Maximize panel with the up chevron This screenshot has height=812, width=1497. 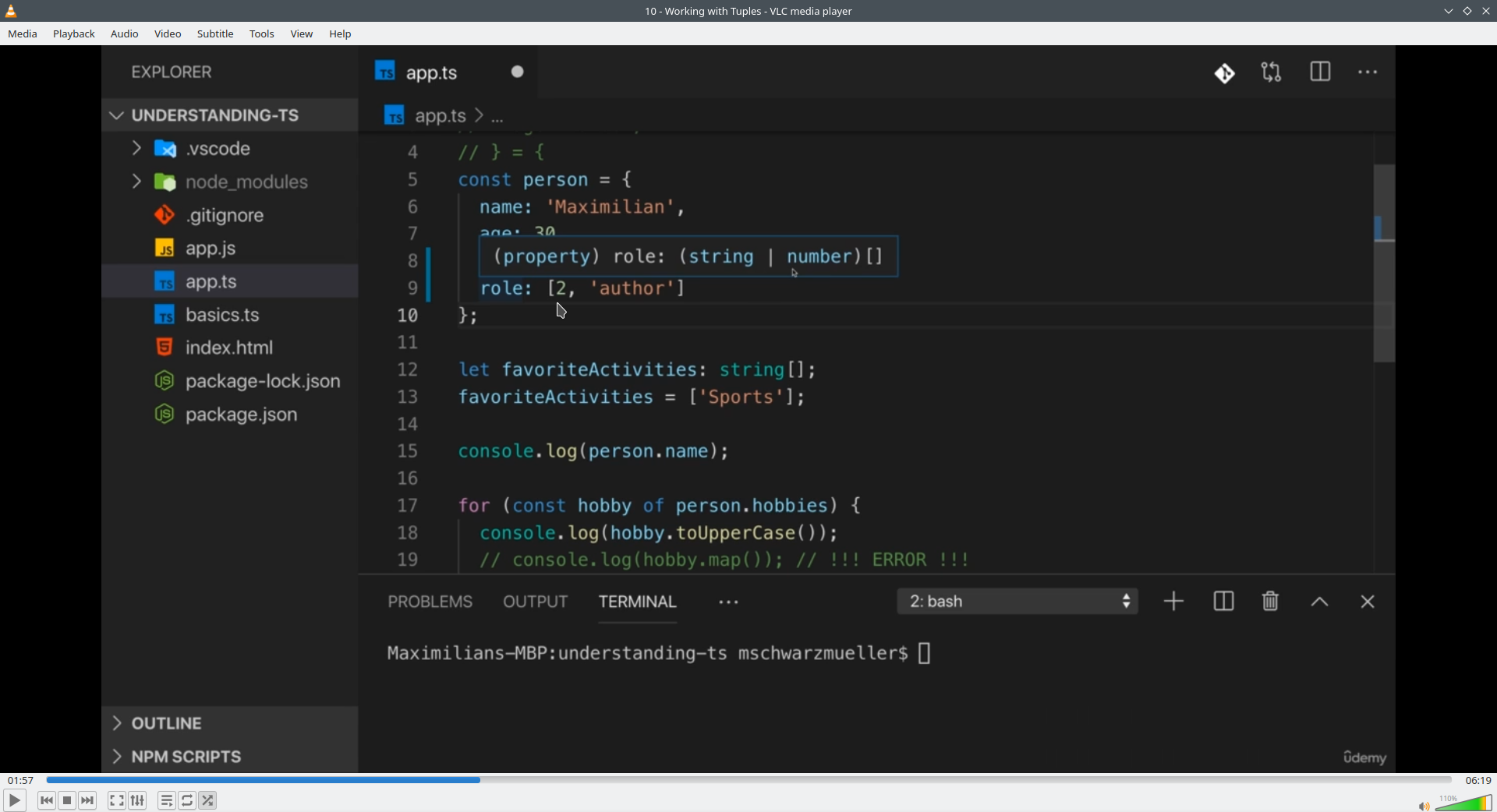[1320, 602]
